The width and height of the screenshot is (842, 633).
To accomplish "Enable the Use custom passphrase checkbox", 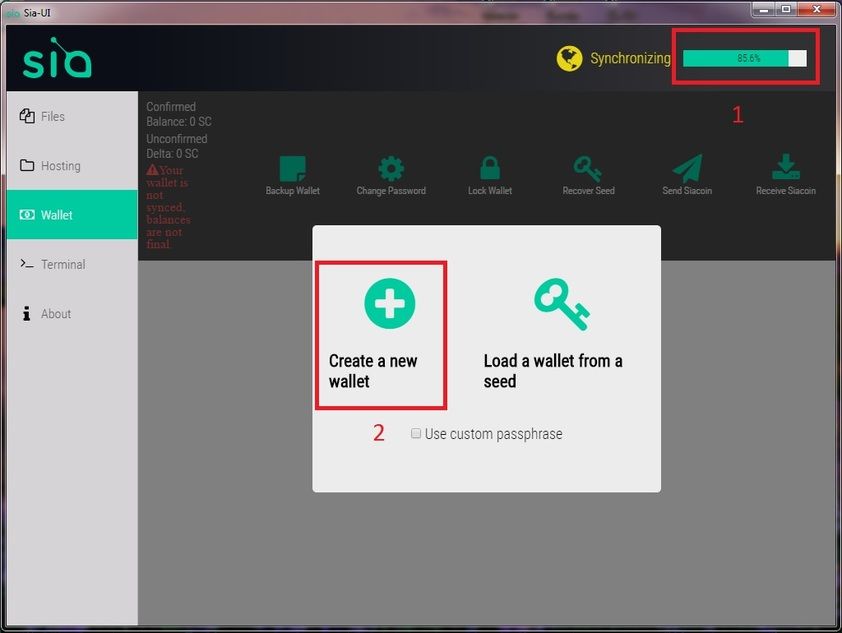I will pos(416,433).
